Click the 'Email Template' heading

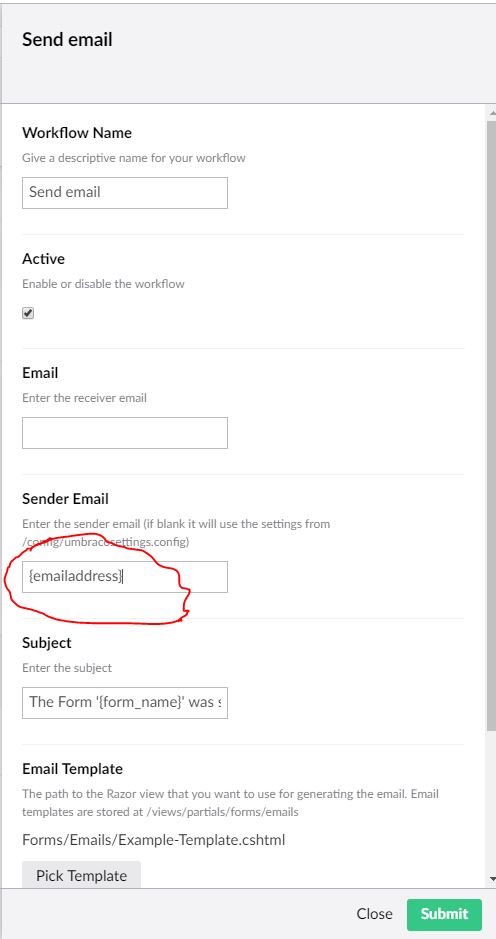click(72, 769)
